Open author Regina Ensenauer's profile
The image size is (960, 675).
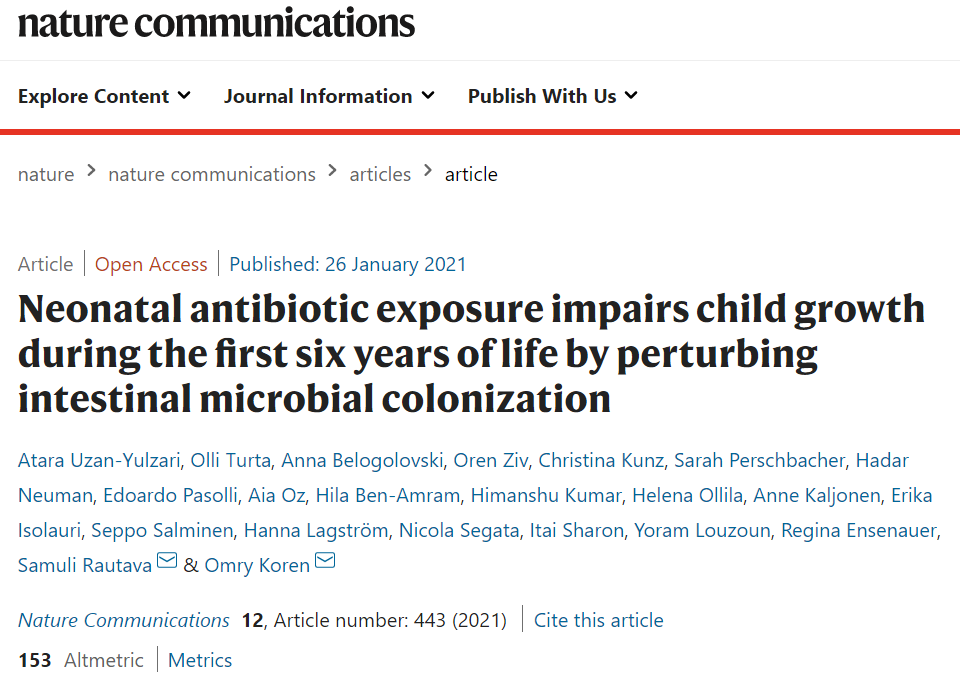pyautogui.click(x=859, y=530)
